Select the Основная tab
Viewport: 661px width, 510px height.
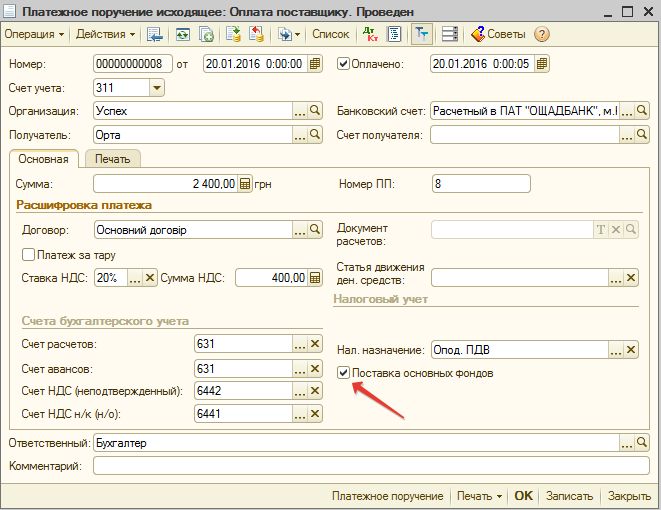click(x=43, y=158)
